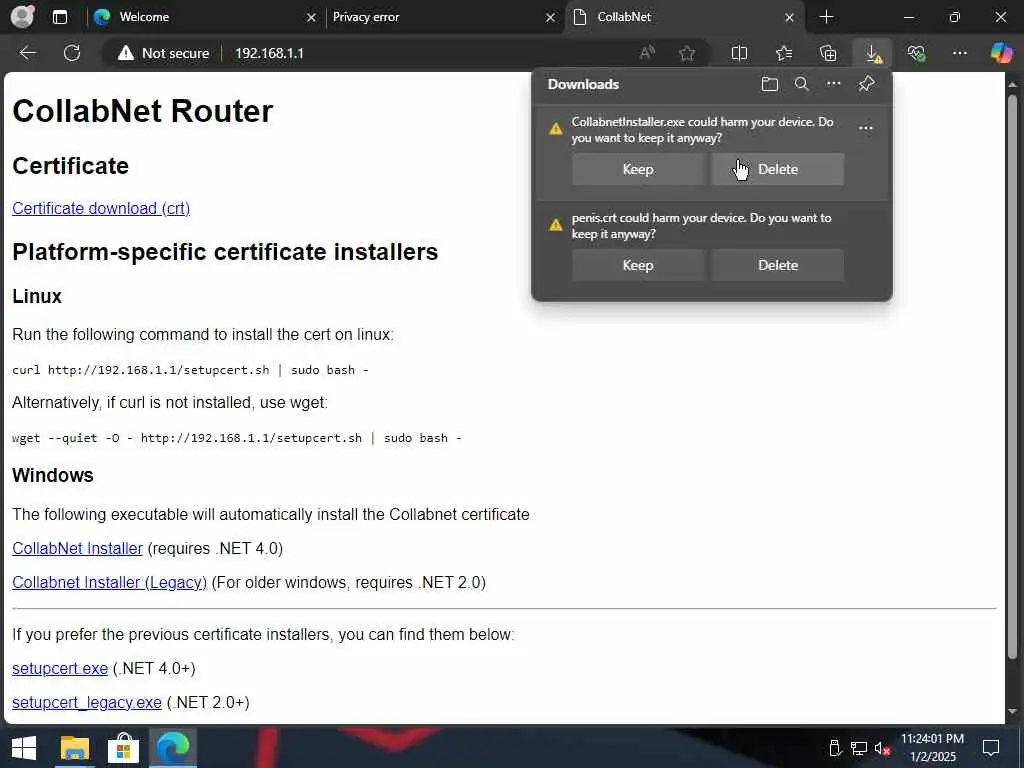1024x768 pixels.
Task: Download CollabNet Installer link
Action: (x=77, y=548)
